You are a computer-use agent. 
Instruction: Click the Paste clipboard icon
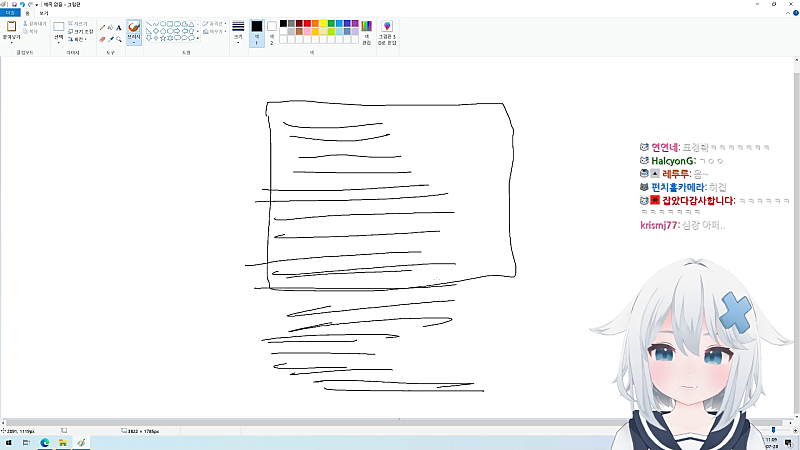coord(11,27)
